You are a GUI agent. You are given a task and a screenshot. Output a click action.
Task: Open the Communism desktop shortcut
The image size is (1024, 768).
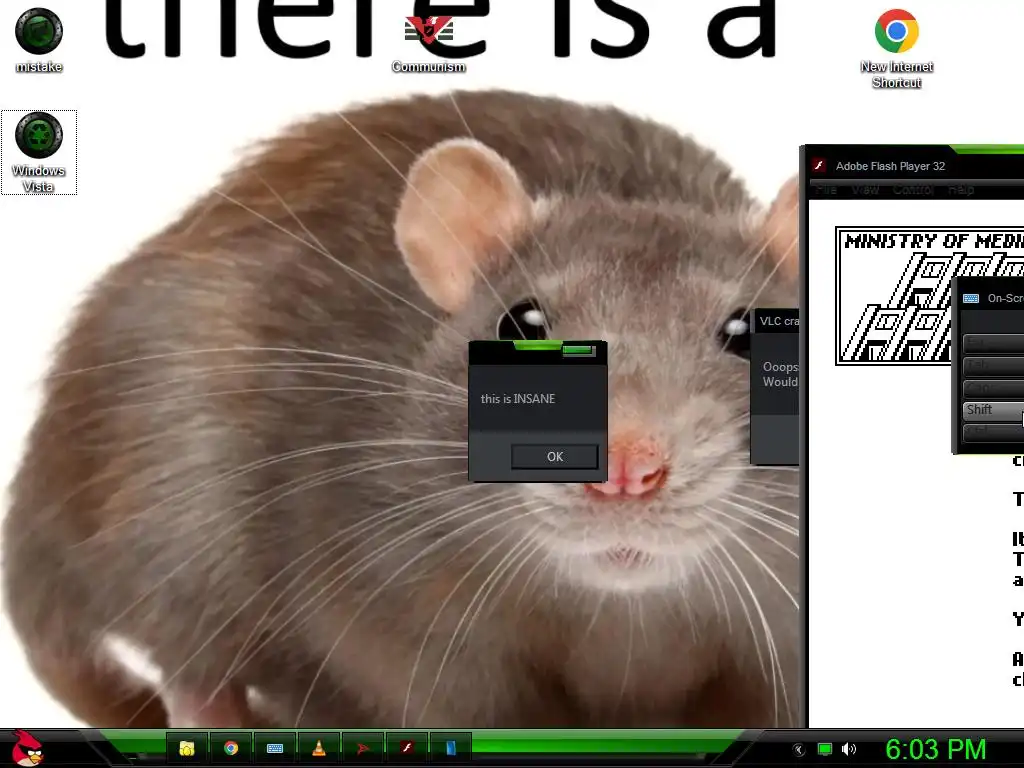point(428,44)
